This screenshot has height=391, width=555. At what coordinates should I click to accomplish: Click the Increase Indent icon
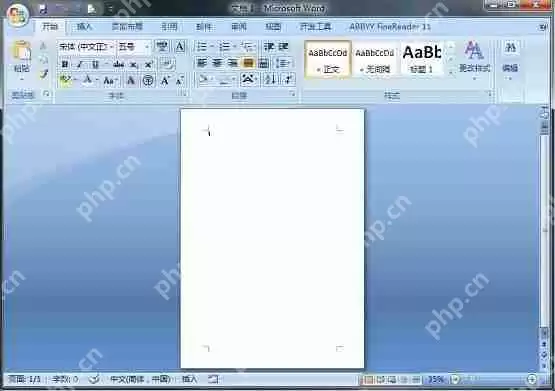pyautogui.click(x=284, y=46)
